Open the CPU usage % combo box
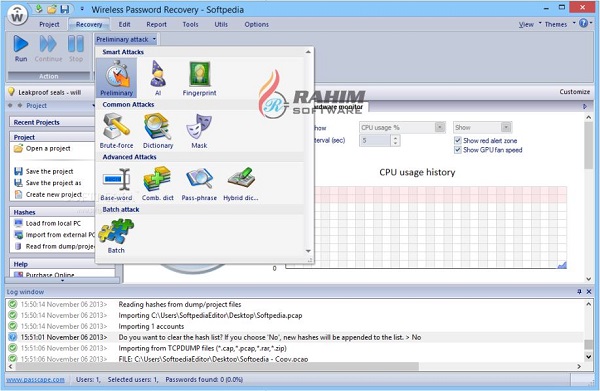The image size is (600, 391). [x=402, y=127]
